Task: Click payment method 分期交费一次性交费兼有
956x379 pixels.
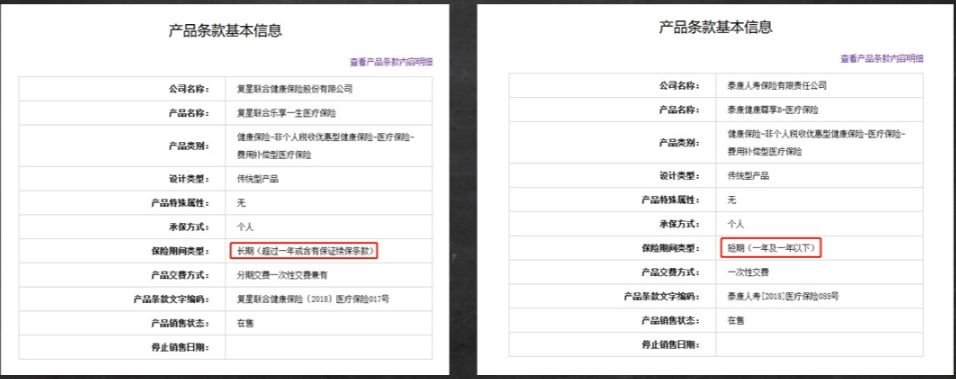Action: 282,275
